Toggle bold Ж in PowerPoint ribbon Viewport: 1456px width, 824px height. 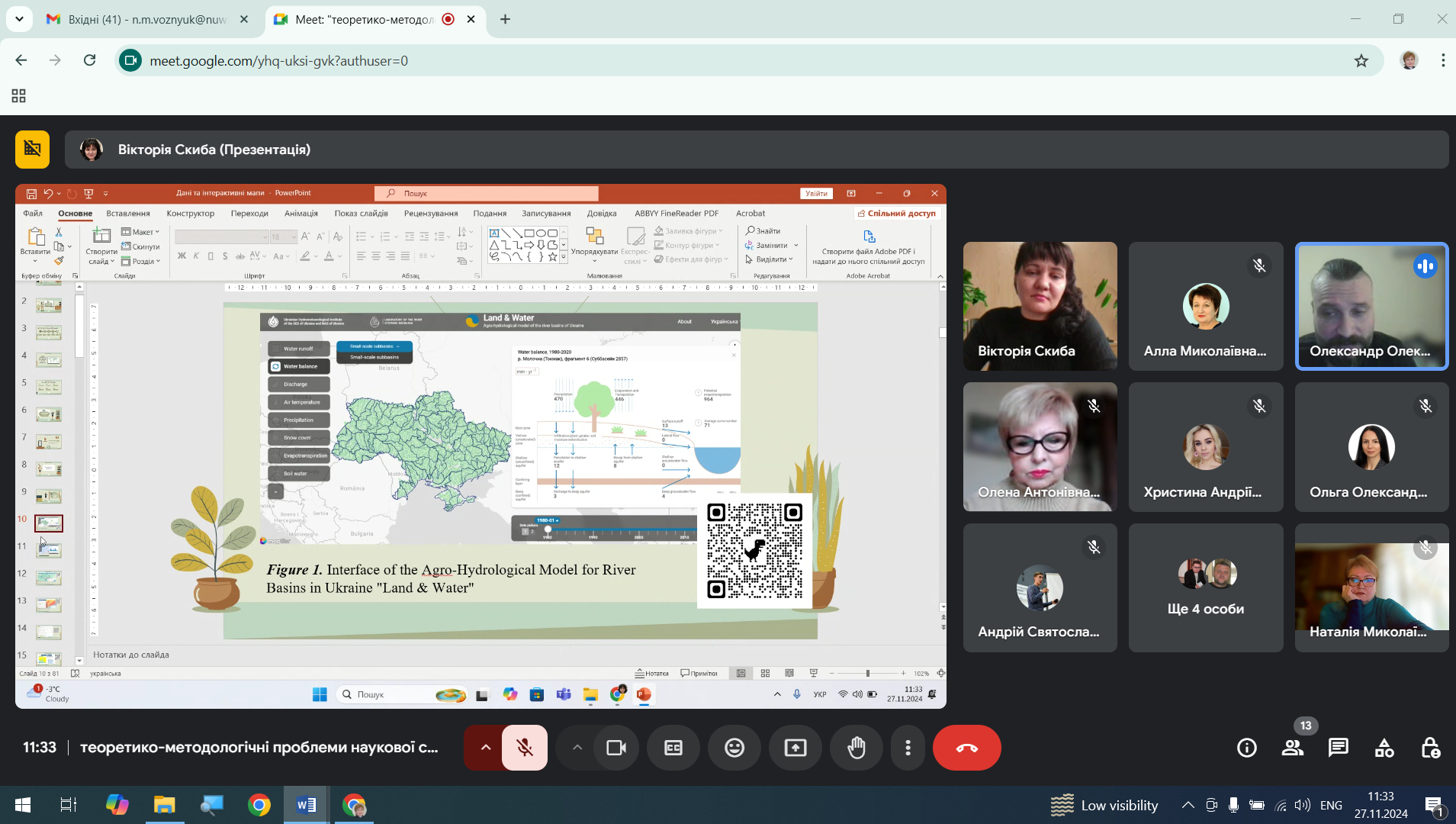click(182, 256)
